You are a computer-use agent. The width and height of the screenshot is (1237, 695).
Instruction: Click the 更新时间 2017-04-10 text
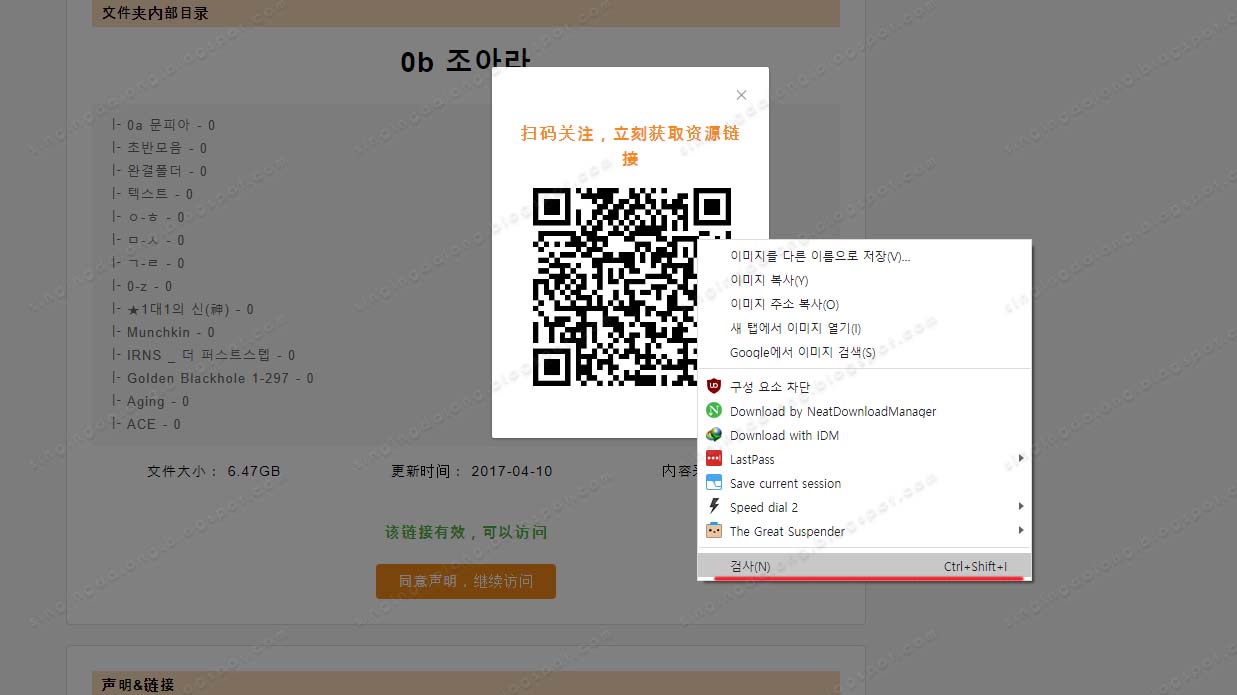pos(471,471)
